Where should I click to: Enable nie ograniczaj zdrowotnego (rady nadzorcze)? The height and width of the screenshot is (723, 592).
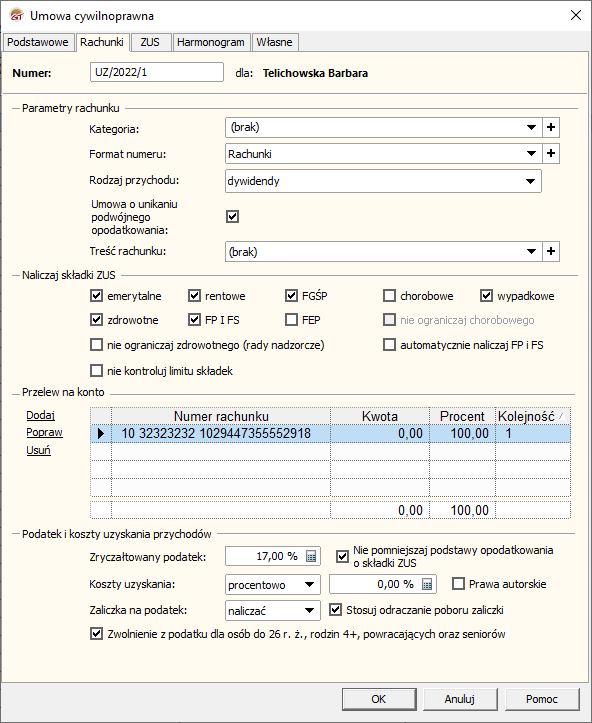(x=96, y=345)
